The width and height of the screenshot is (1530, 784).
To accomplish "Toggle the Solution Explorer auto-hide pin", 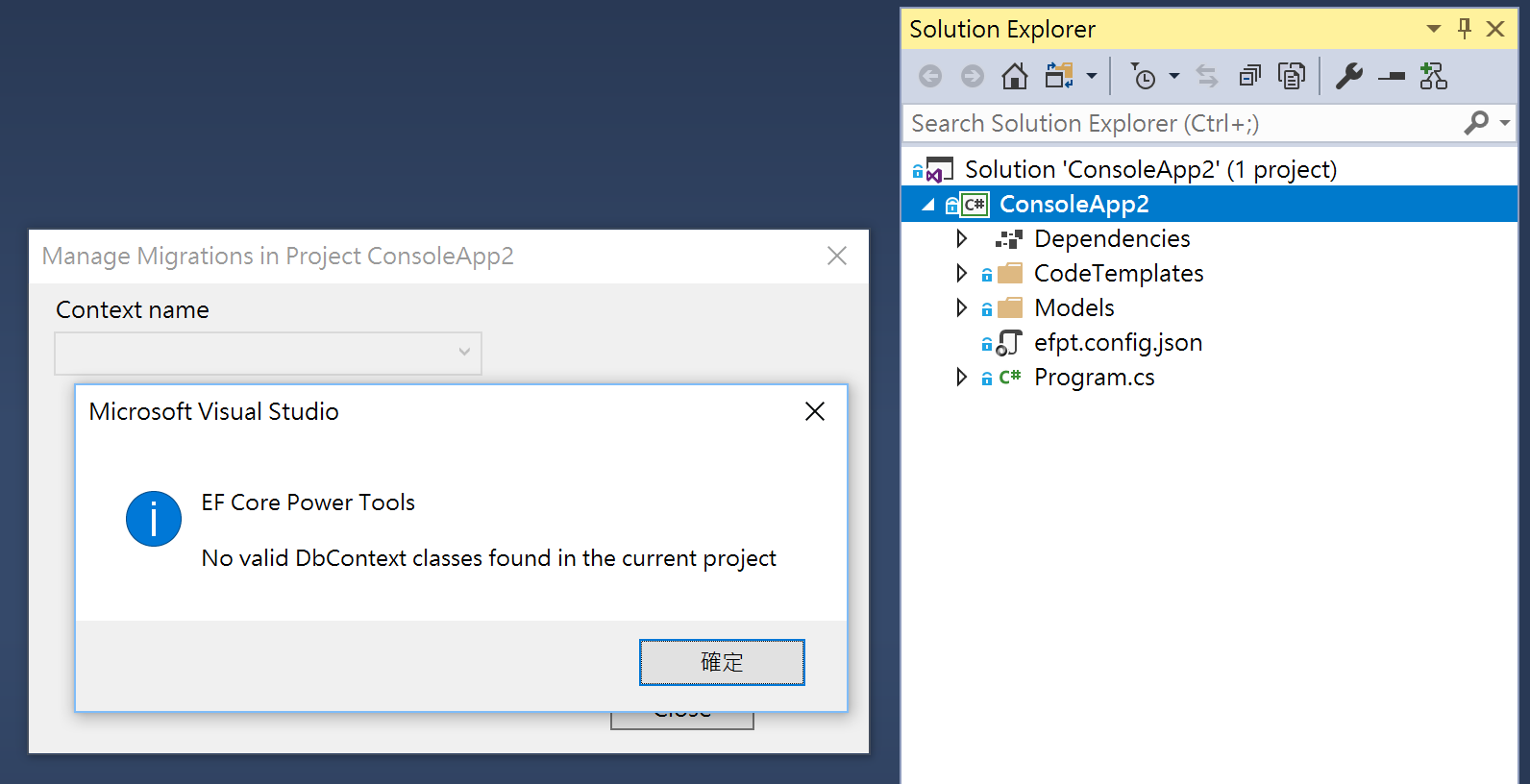I will (x=1465, y=29).
